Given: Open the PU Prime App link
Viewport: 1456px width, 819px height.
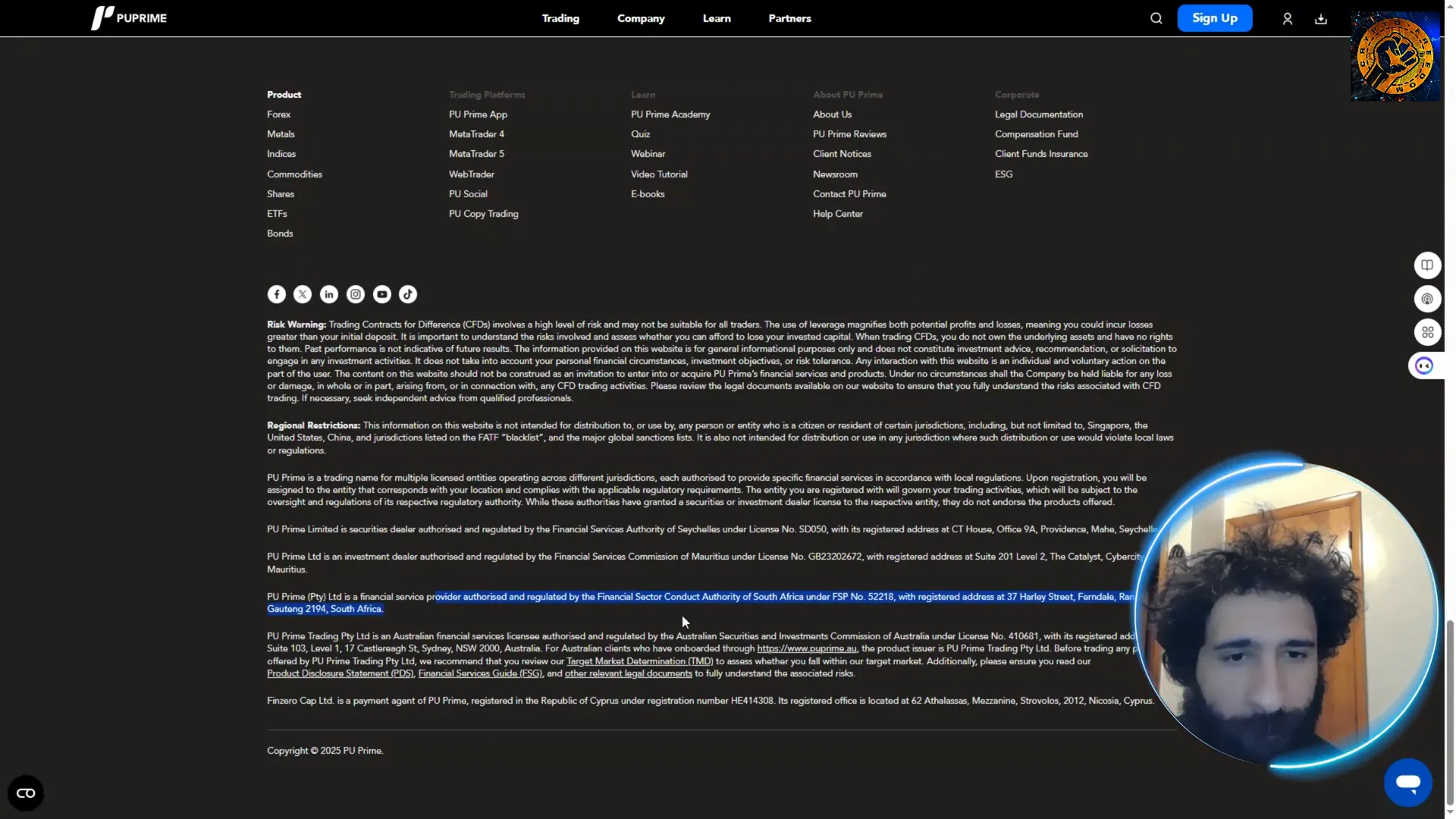Looking at the screenshot, I should coord(478,115).
